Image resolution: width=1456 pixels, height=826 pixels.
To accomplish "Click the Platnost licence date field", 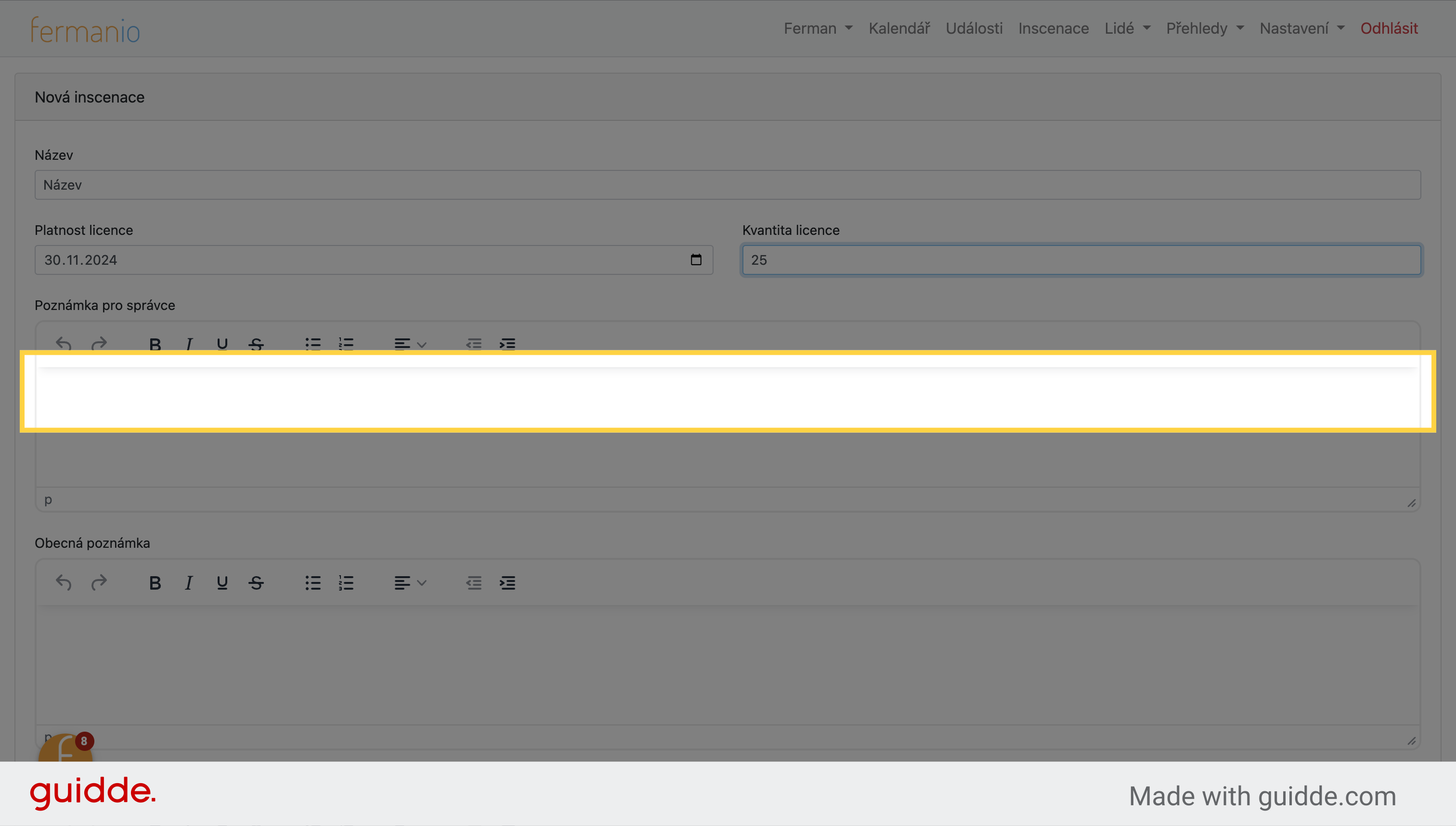I will click(x=374, y=260).
